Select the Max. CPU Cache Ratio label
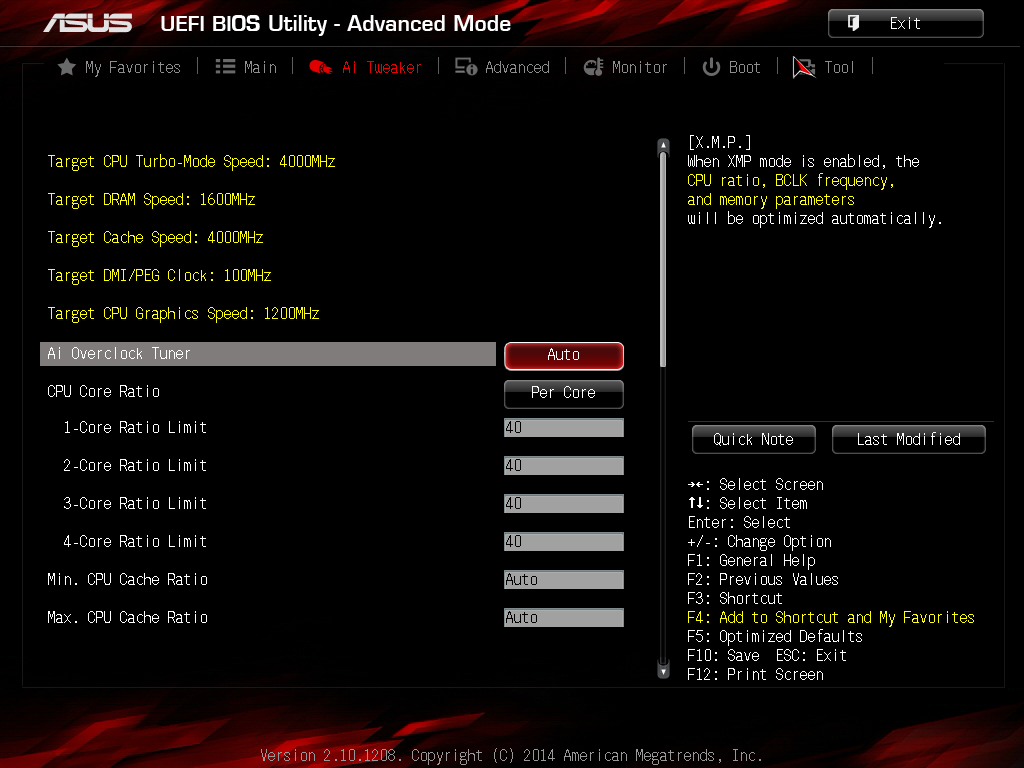Screen dimensions: 1024x768 click(x=127, y=618)
